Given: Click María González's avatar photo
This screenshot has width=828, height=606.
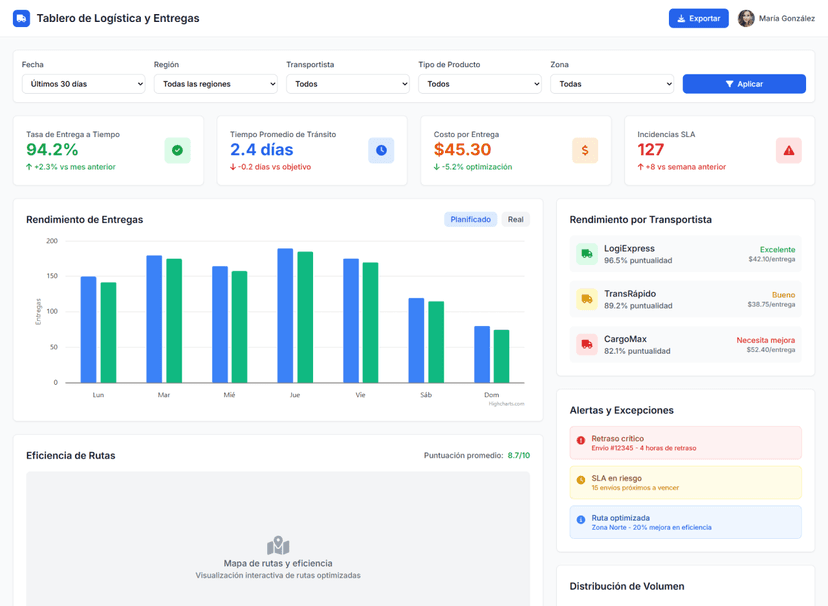Looking at the screenshot, I should pyautogui.click(x=746, y=18).
